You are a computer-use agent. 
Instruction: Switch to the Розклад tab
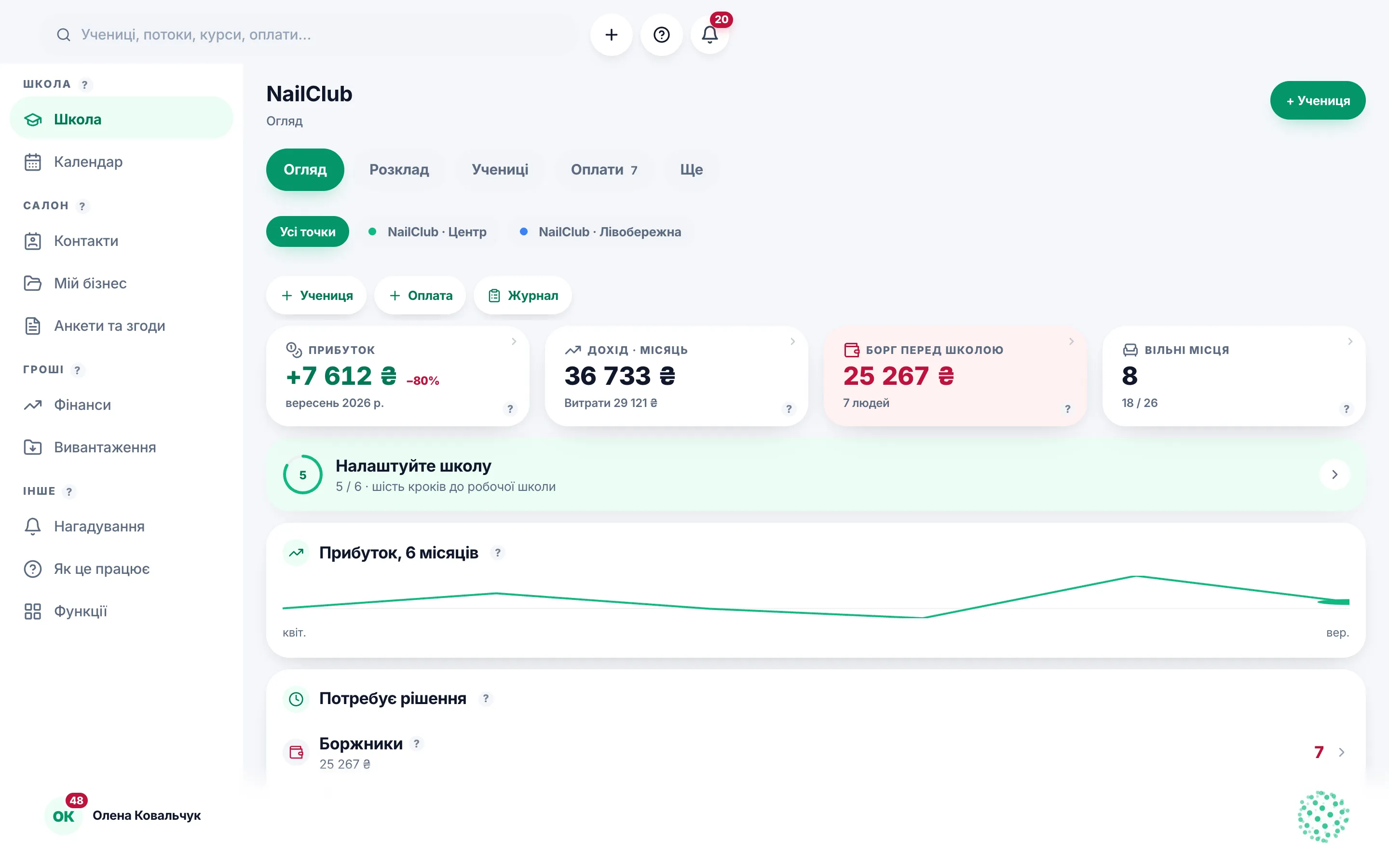point(399,170)
